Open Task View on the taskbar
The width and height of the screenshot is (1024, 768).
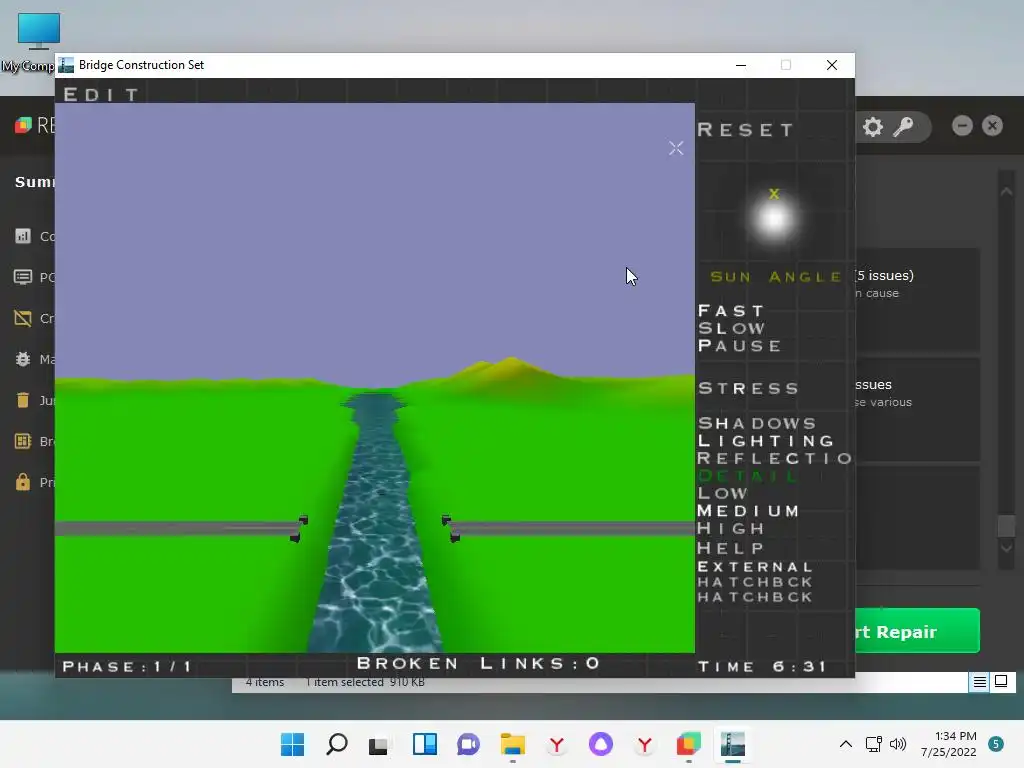coord(379,744)
